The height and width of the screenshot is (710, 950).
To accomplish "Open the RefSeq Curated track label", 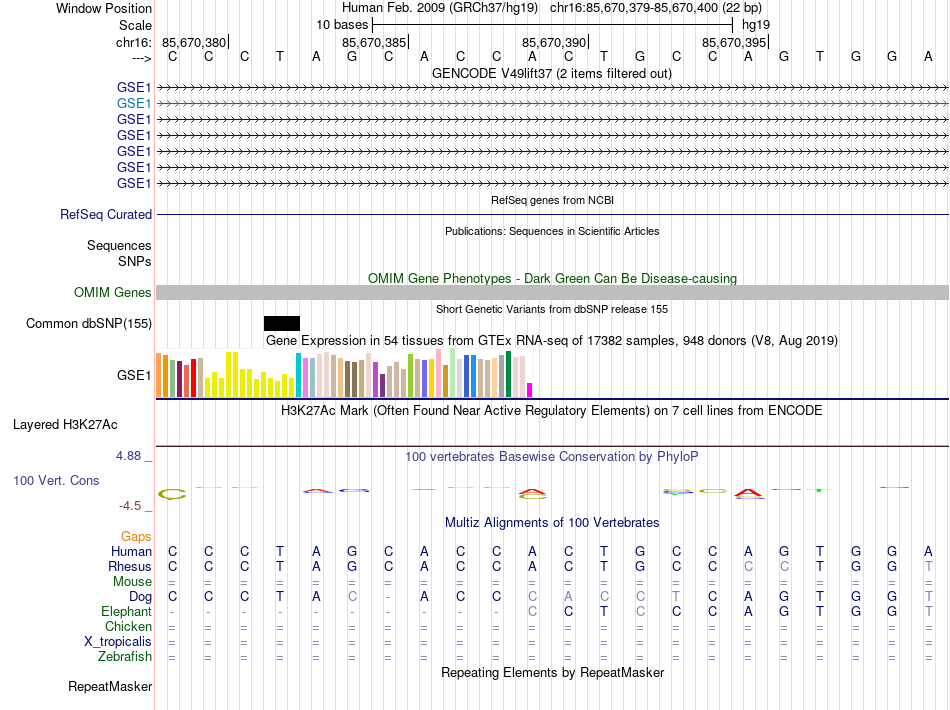I will [106, 214].
